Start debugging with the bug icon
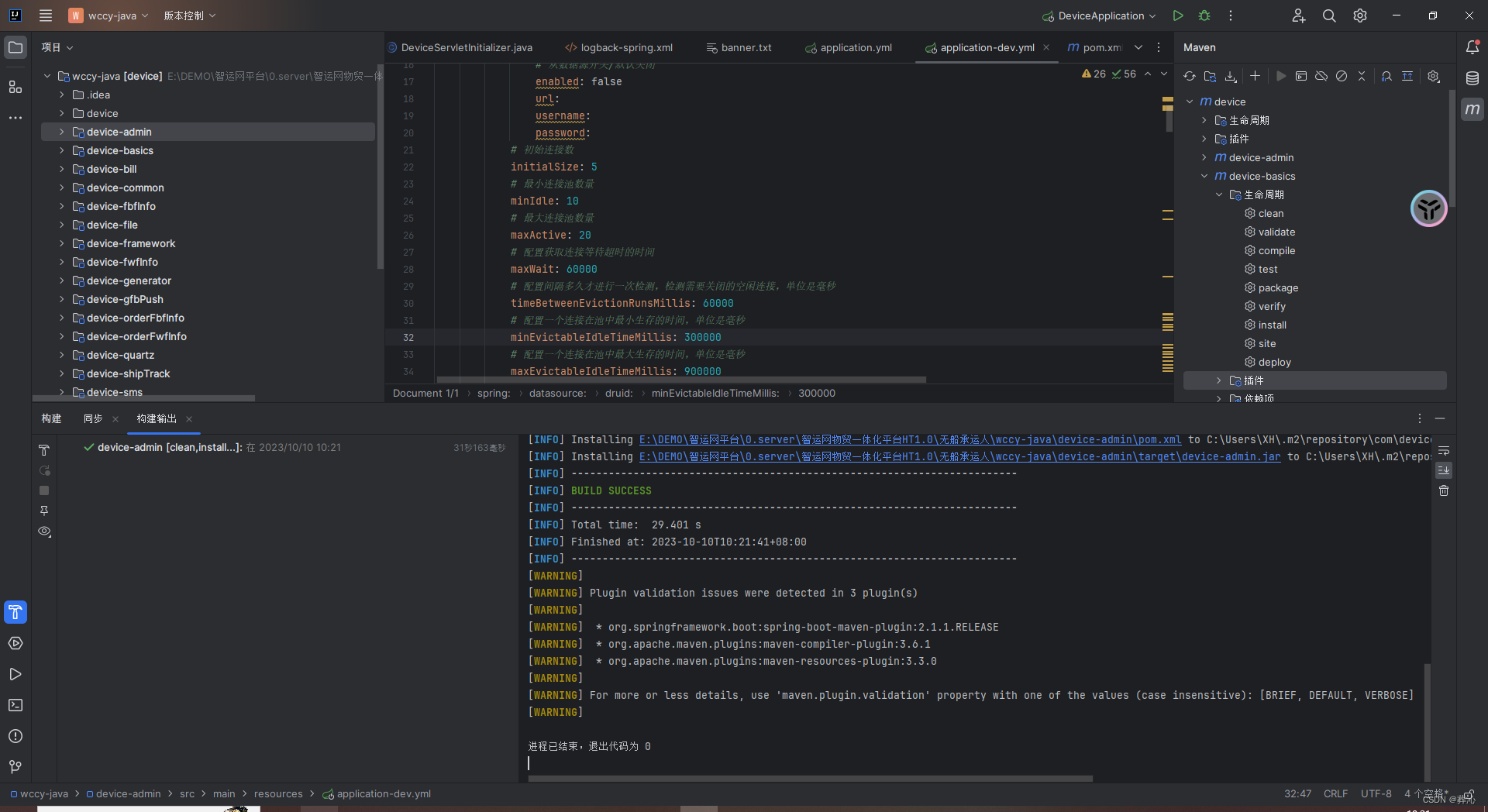 pyautogui.click(x=1204, y=15)
